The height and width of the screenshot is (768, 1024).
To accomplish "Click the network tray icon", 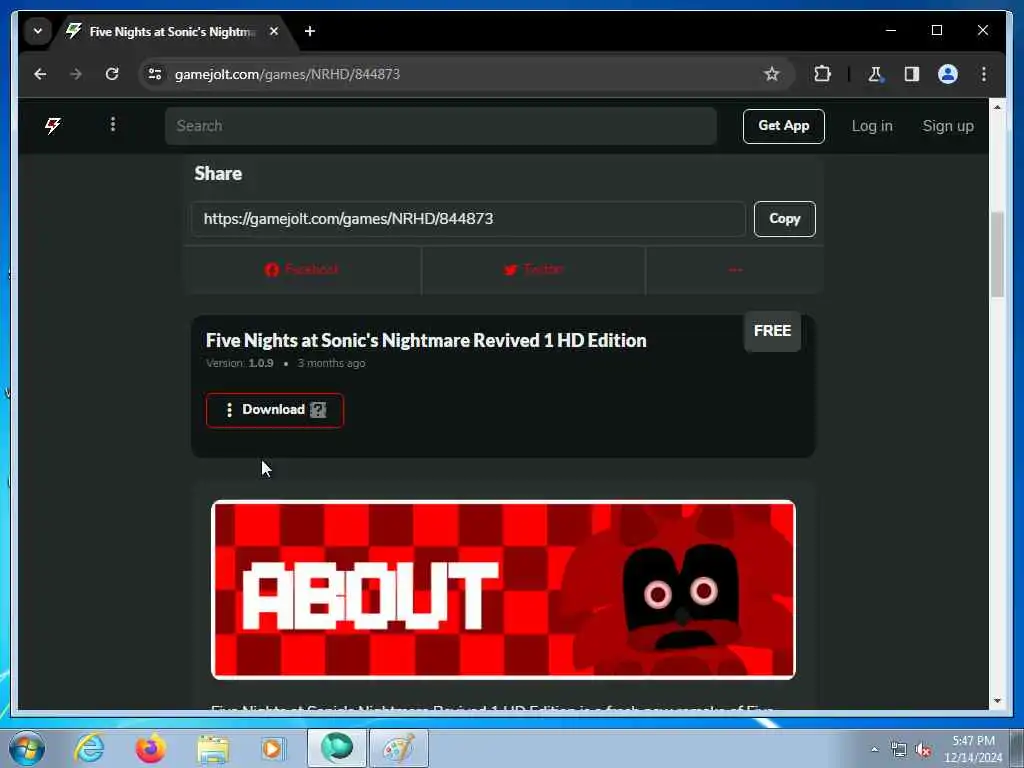I will coord(899,750).
